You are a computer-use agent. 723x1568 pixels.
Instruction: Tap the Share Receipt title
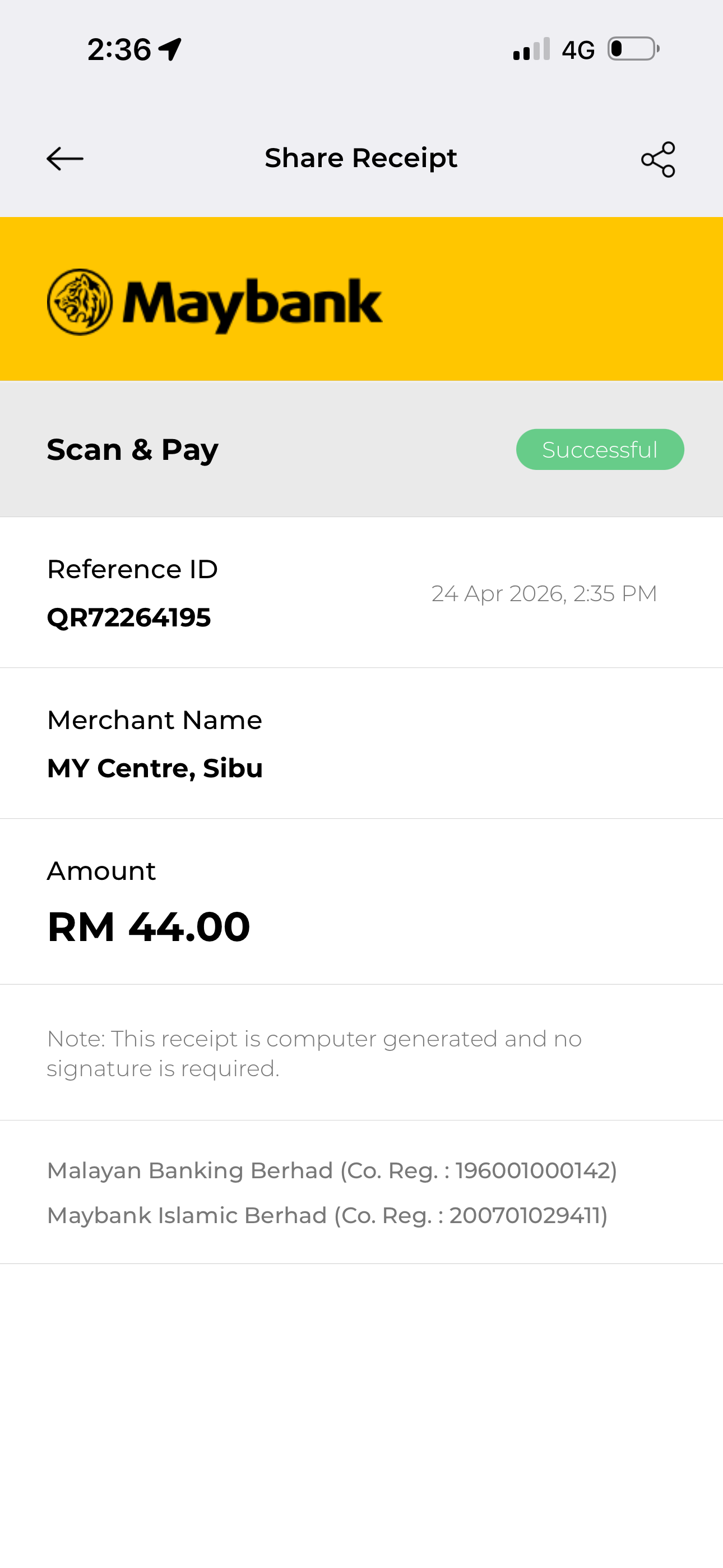[361, 158]
